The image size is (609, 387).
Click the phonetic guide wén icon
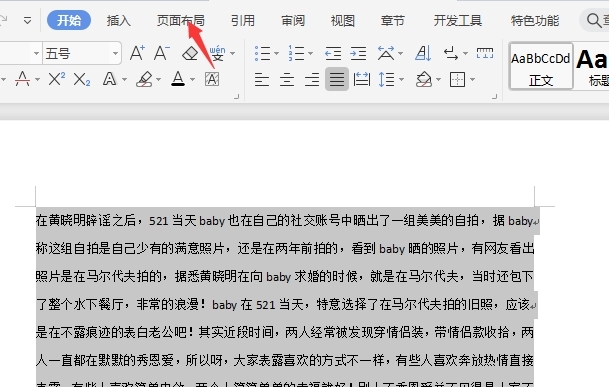coord(217,53)
